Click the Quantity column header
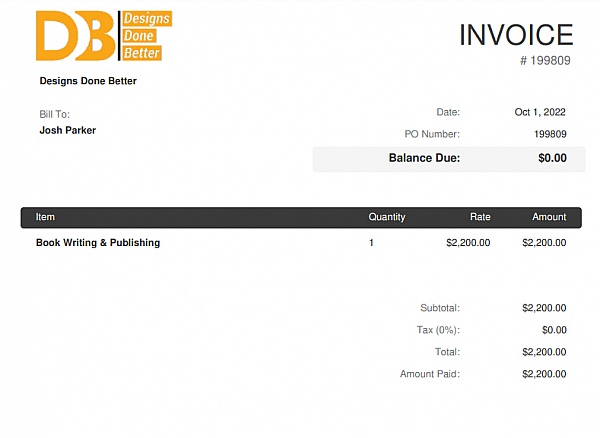Screen dimensions: 600x438 coord(387,217)
